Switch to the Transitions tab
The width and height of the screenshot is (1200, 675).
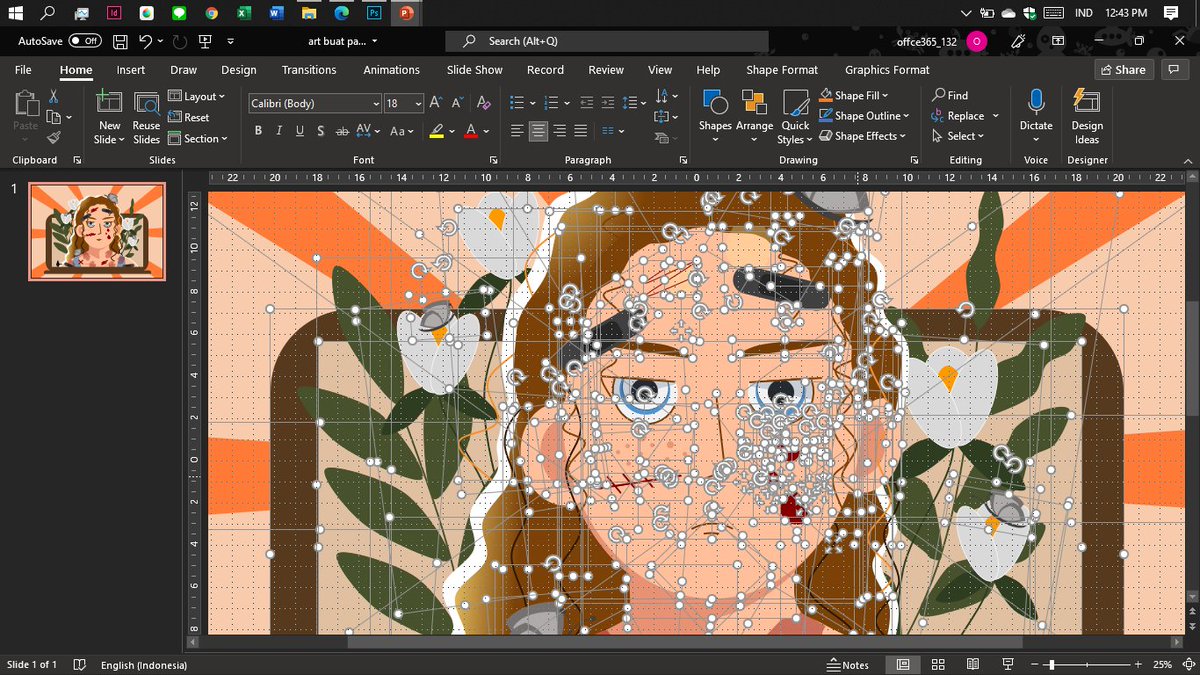[x=309, y=70]
